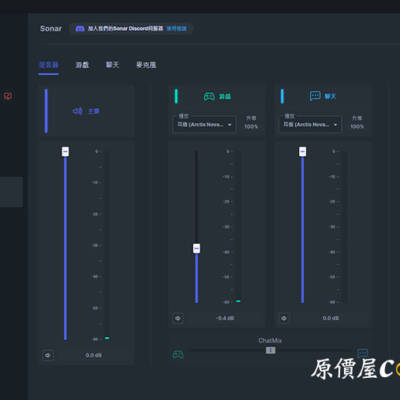Switch to the 聊天 tab
The height and width of the screenshot is (400, 400).
(x=112, y=65)
